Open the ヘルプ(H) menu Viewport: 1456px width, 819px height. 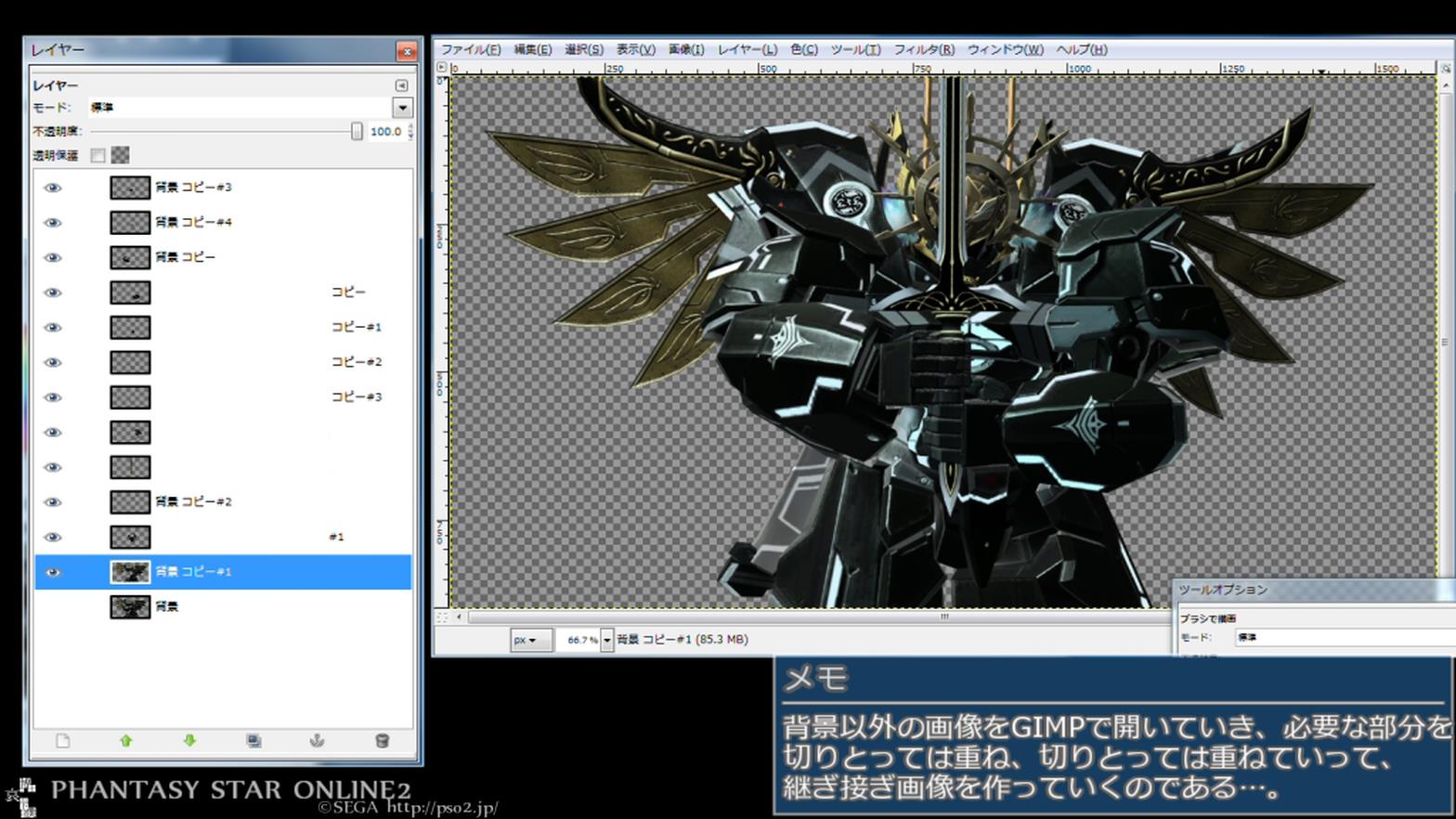1082,50
